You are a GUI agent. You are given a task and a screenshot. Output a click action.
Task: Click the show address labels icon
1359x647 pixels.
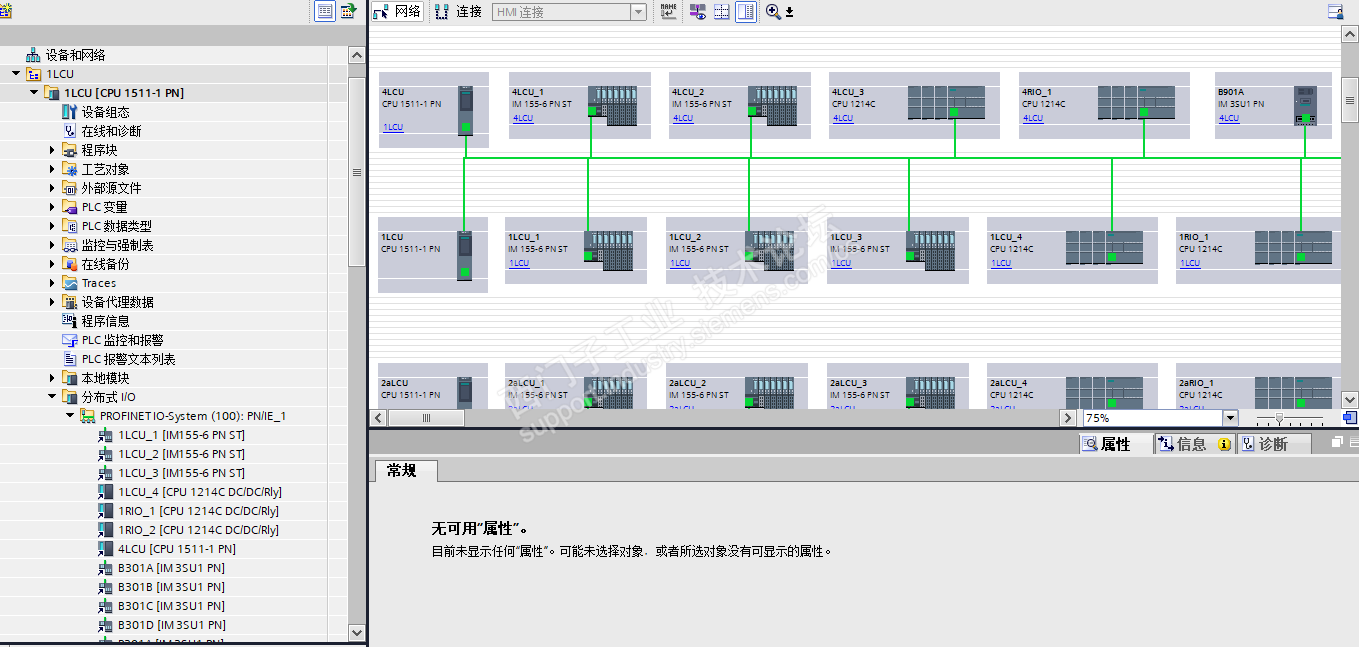click(x=698, y=11)
